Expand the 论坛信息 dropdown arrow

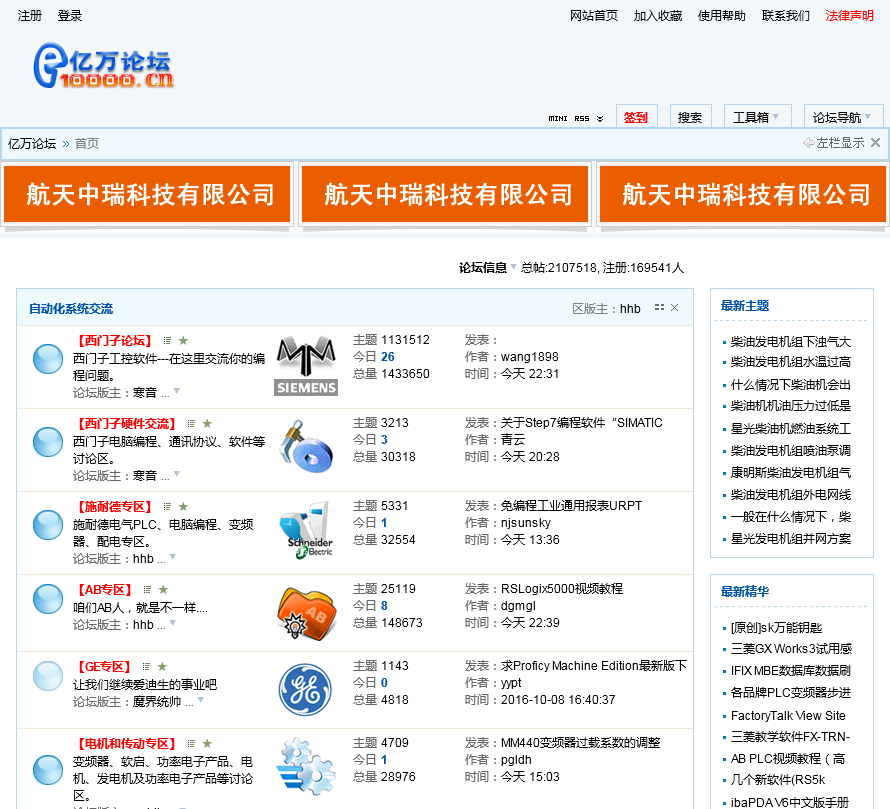point(513,267)
